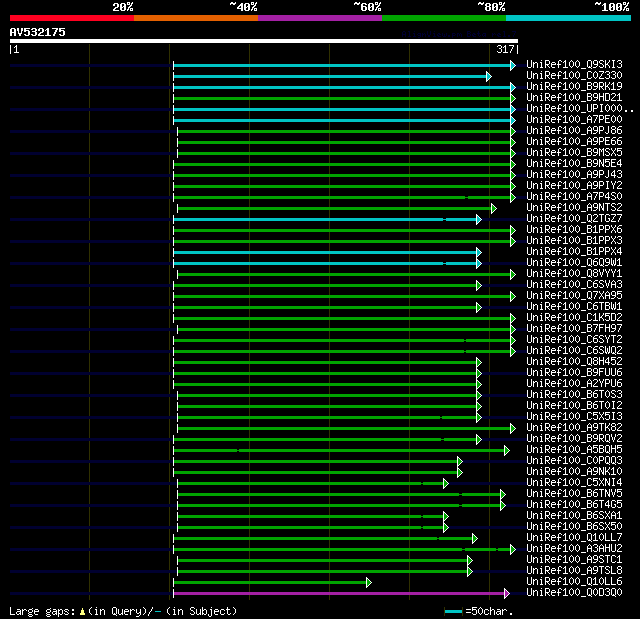Click the UniRef100_Q9SKI3 hit label
Screen dimensions: 640x619
coord(574,64)
